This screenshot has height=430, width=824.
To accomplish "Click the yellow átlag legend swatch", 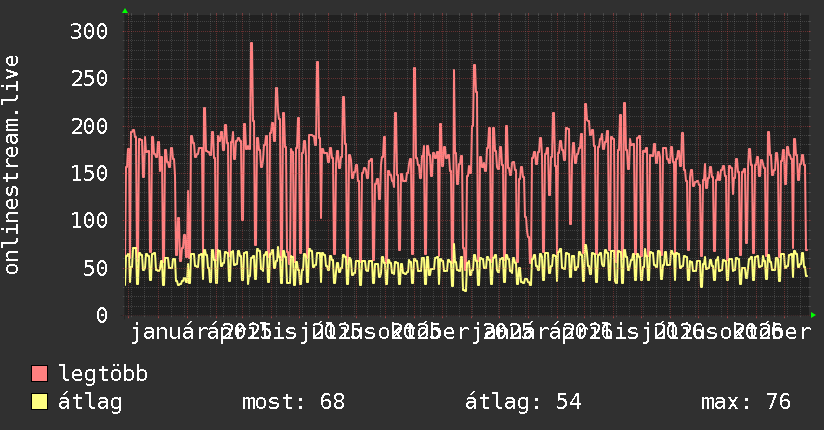I will [x=39, y=401].
